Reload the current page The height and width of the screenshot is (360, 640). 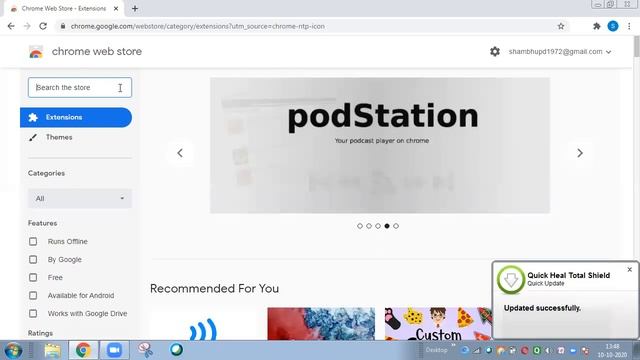pyautogui.click(x=43, y=26)
